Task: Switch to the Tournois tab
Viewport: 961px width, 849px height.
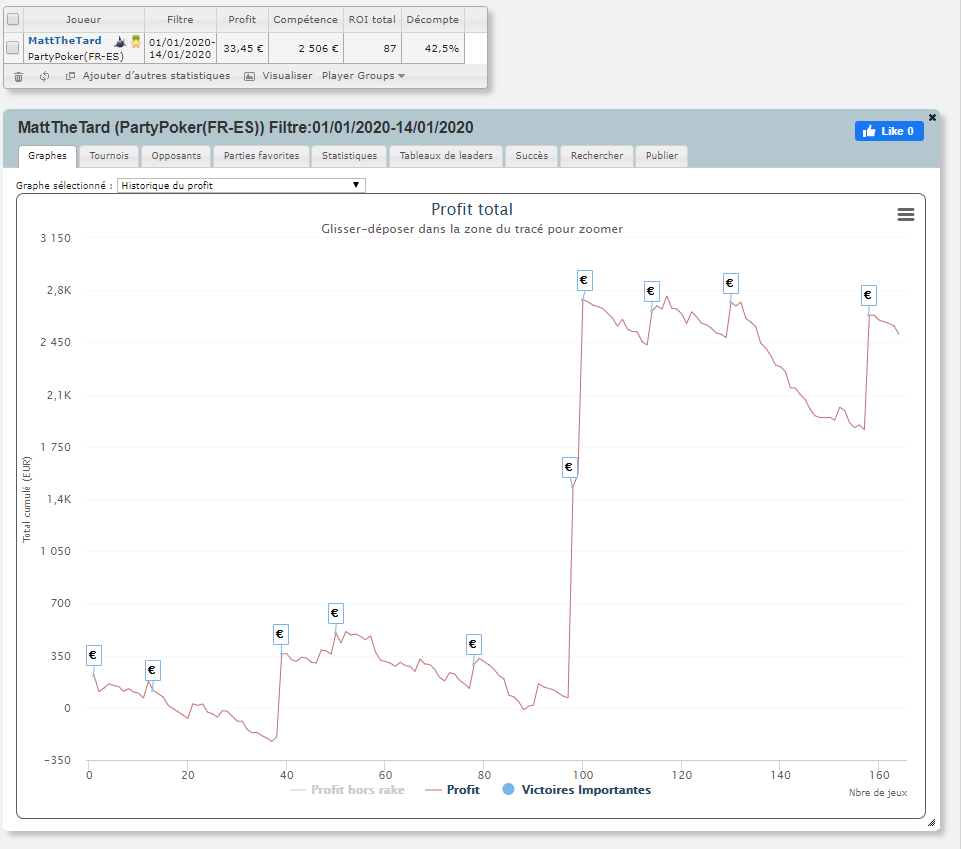Action: (109, 156)
